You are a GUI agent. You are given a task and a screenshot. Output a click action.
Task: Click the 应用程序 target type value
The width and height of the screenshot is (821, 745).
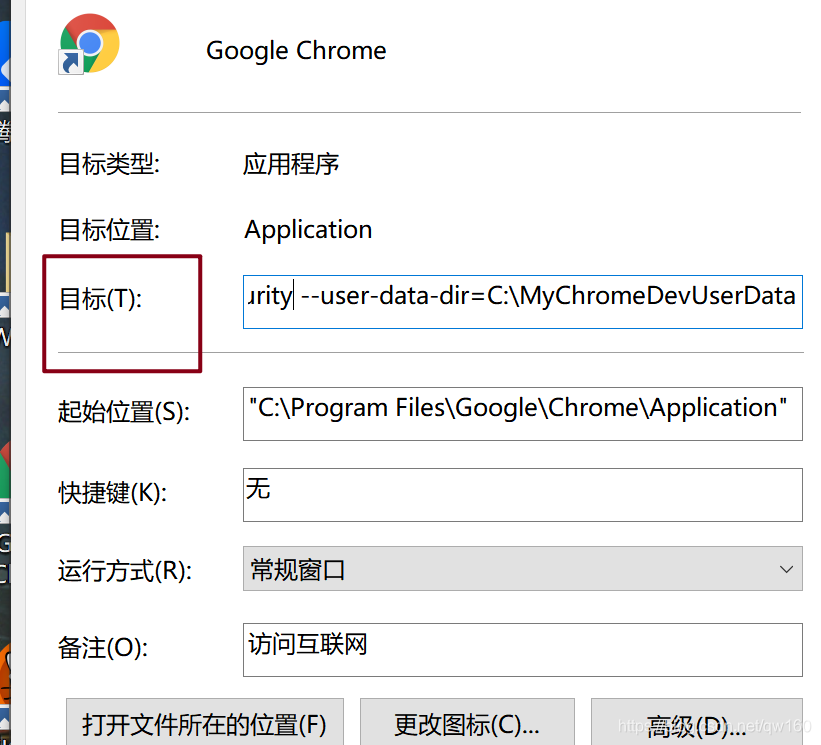[x=291, y=164]
